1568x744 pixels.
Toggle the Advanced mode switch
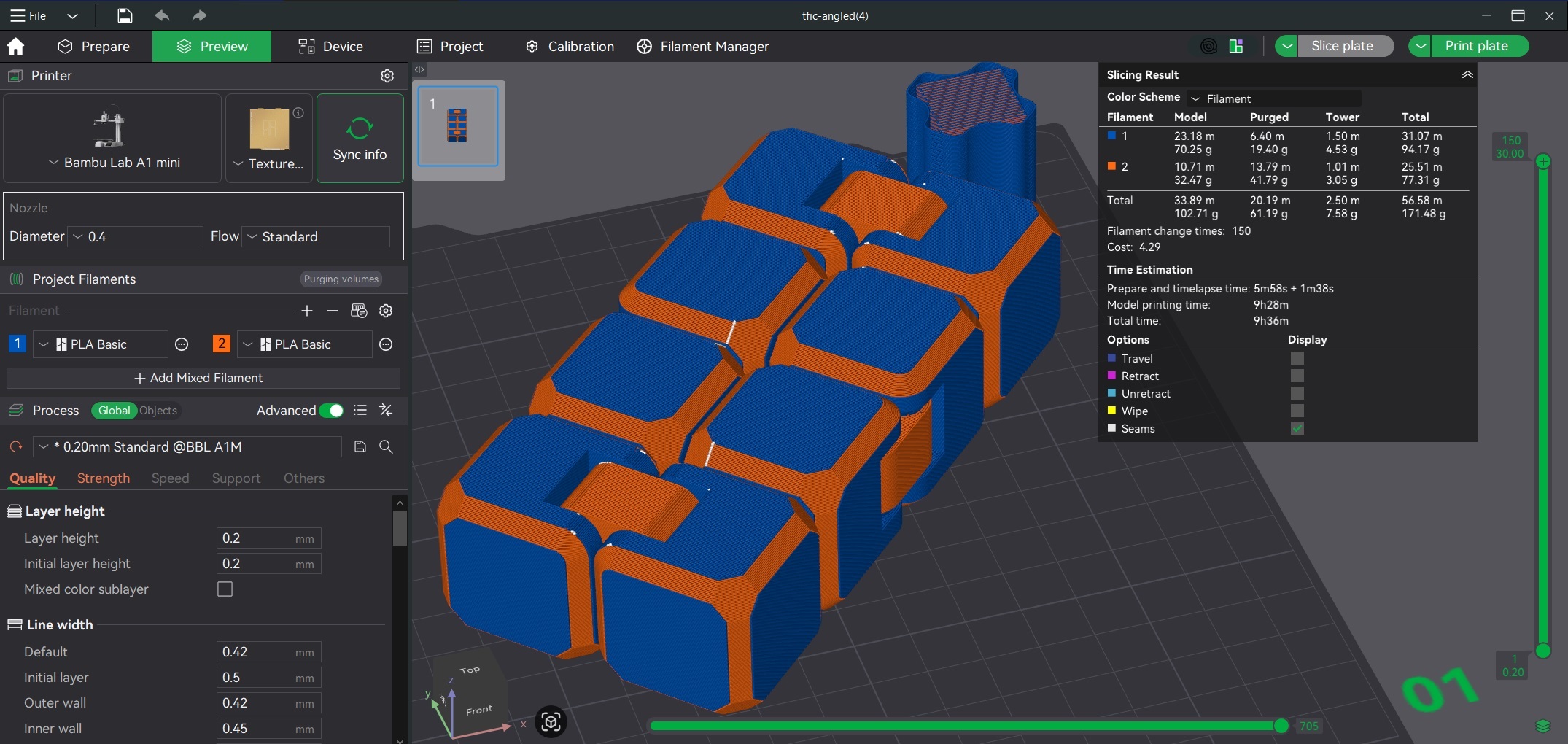pyautogui.click(x=331, y=411)
